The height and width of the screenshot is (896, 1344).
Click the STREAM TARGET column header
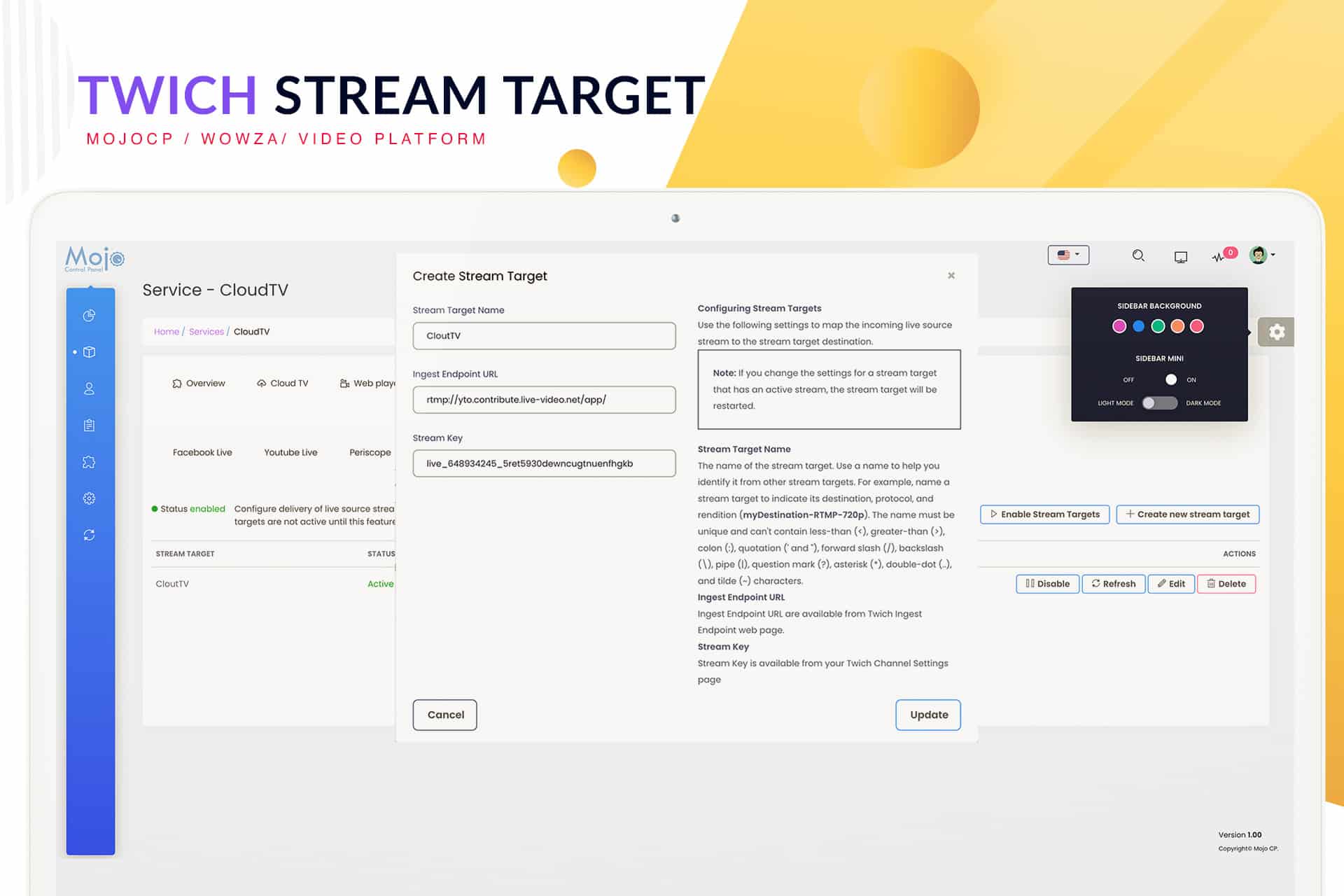[x=185, y=553]
